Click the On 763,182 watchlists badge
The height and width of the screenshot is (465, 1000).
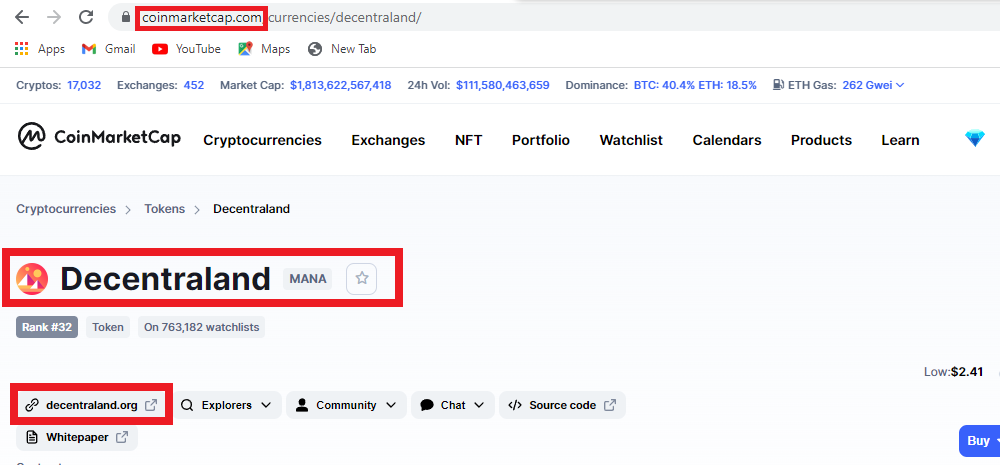point(202,327)
